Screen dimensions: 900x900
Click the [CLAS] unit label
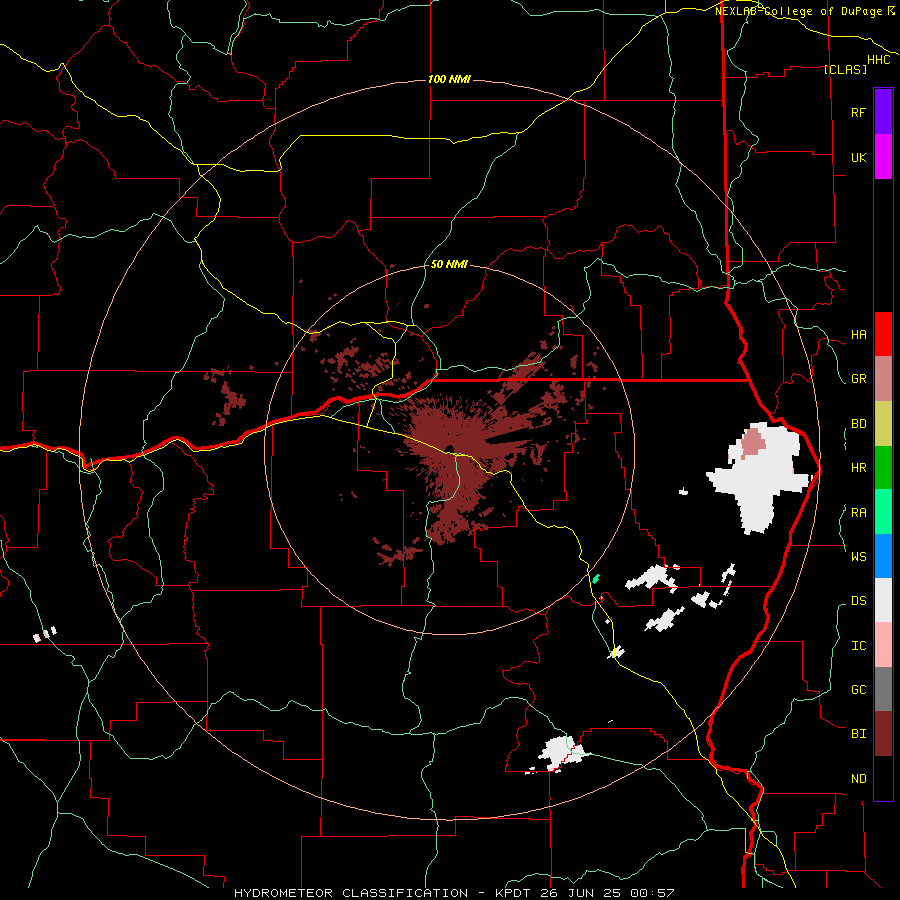coord(845,70)
